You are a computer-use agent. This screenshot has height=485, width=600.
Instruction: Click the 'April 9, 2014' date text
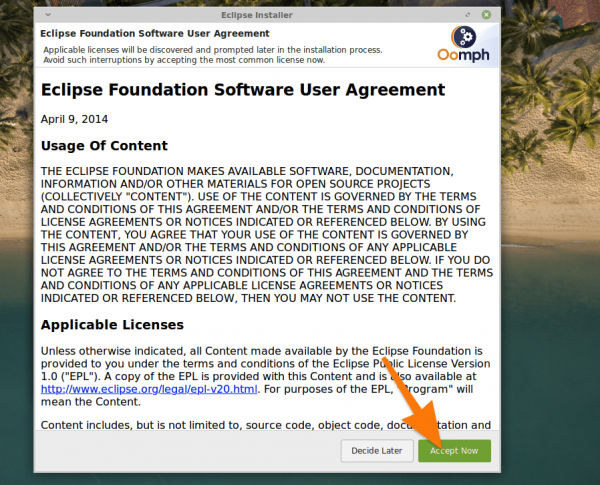click(x=74, y=119)
